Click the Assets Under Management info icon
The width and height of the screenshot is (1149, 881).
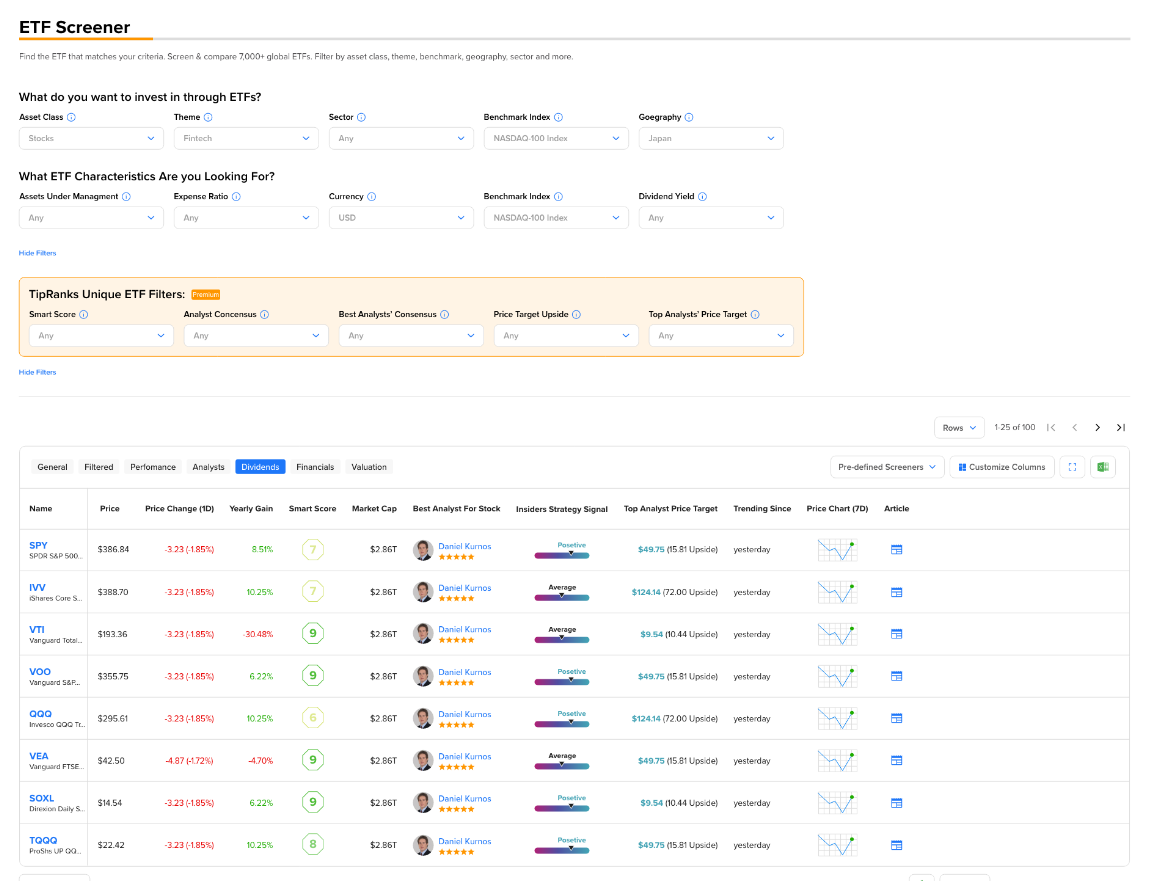pyautogui.click(x=126, y=196)
